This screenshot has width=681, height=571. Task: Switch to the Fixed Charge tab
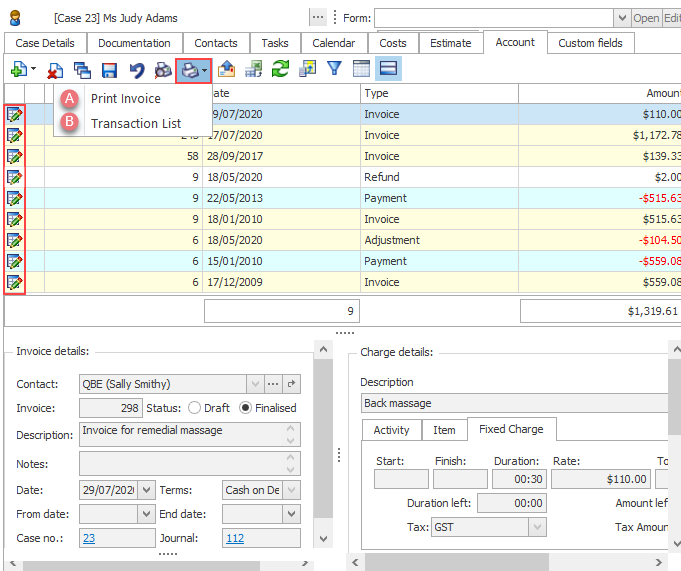click(x=511, y=429)
